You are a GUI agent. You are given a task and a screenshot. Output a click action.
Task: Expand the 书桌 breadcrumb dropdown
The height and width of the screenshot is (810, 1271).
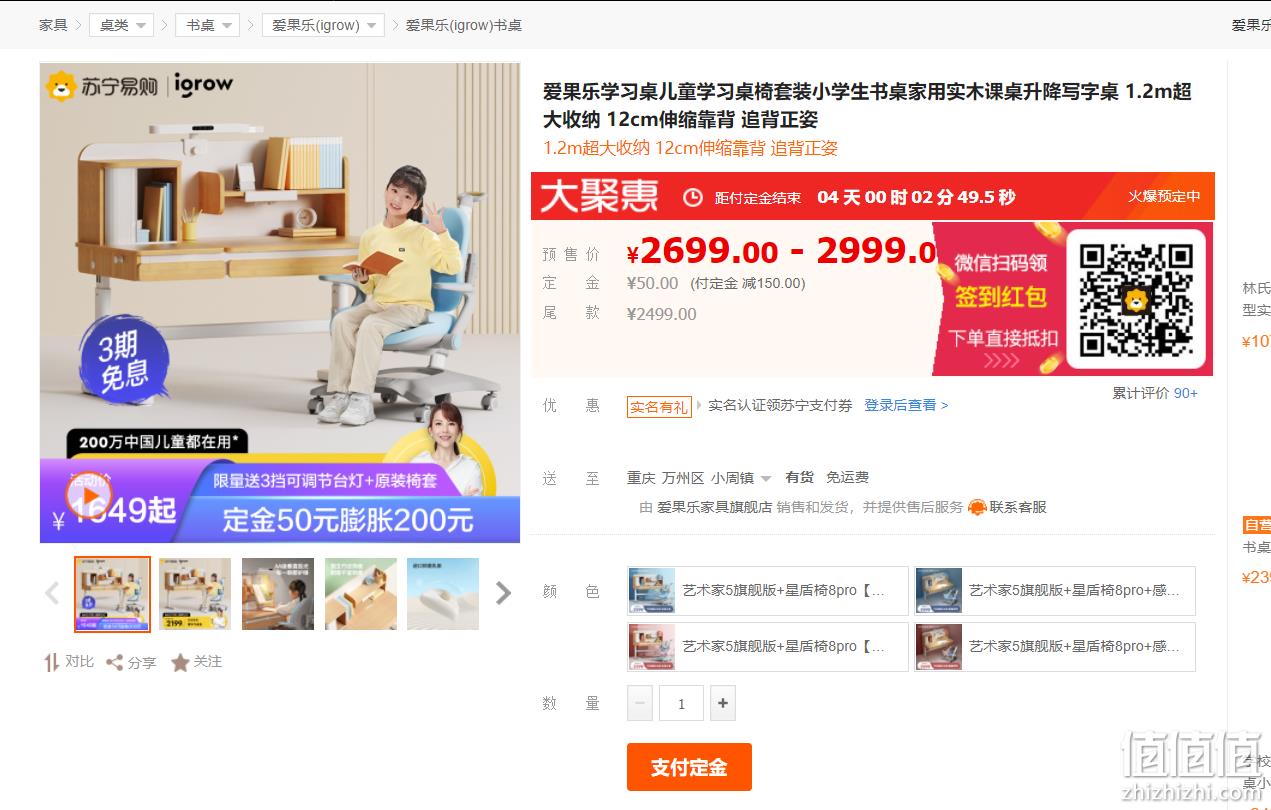[x=207, y=25]
